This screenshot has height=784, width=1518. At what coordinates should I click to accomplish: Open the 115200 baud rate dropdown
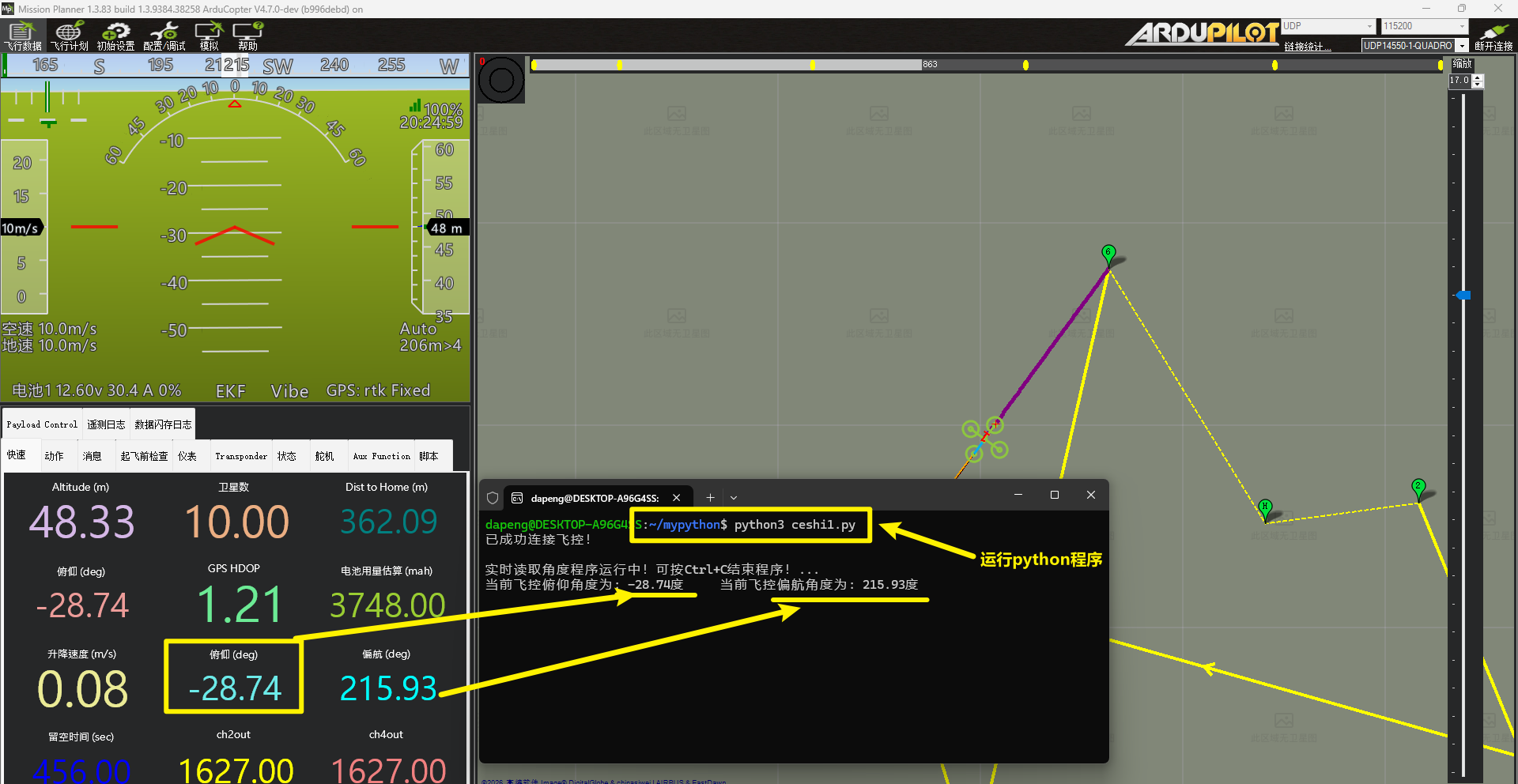(x=1462, y=26)
